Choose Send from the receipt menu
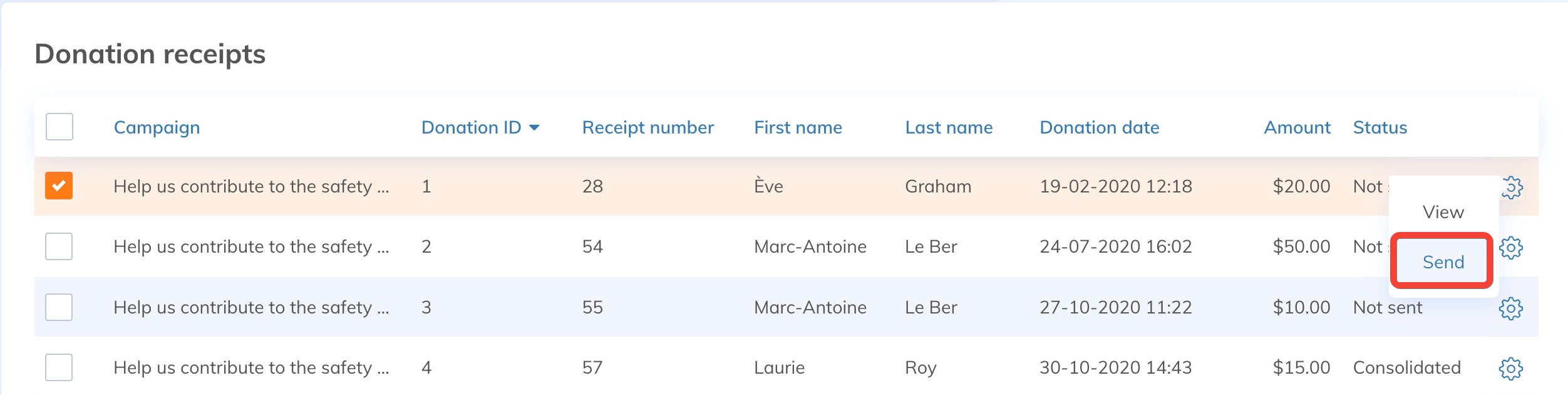 [1443, 261]
